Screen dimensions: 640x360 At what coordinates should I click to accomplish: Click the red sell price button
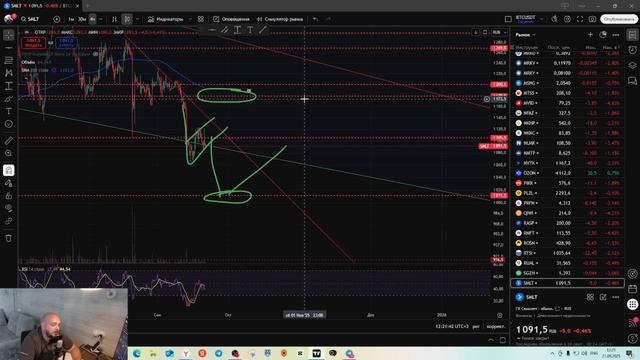pyautogui.click(x=33, y=42)
